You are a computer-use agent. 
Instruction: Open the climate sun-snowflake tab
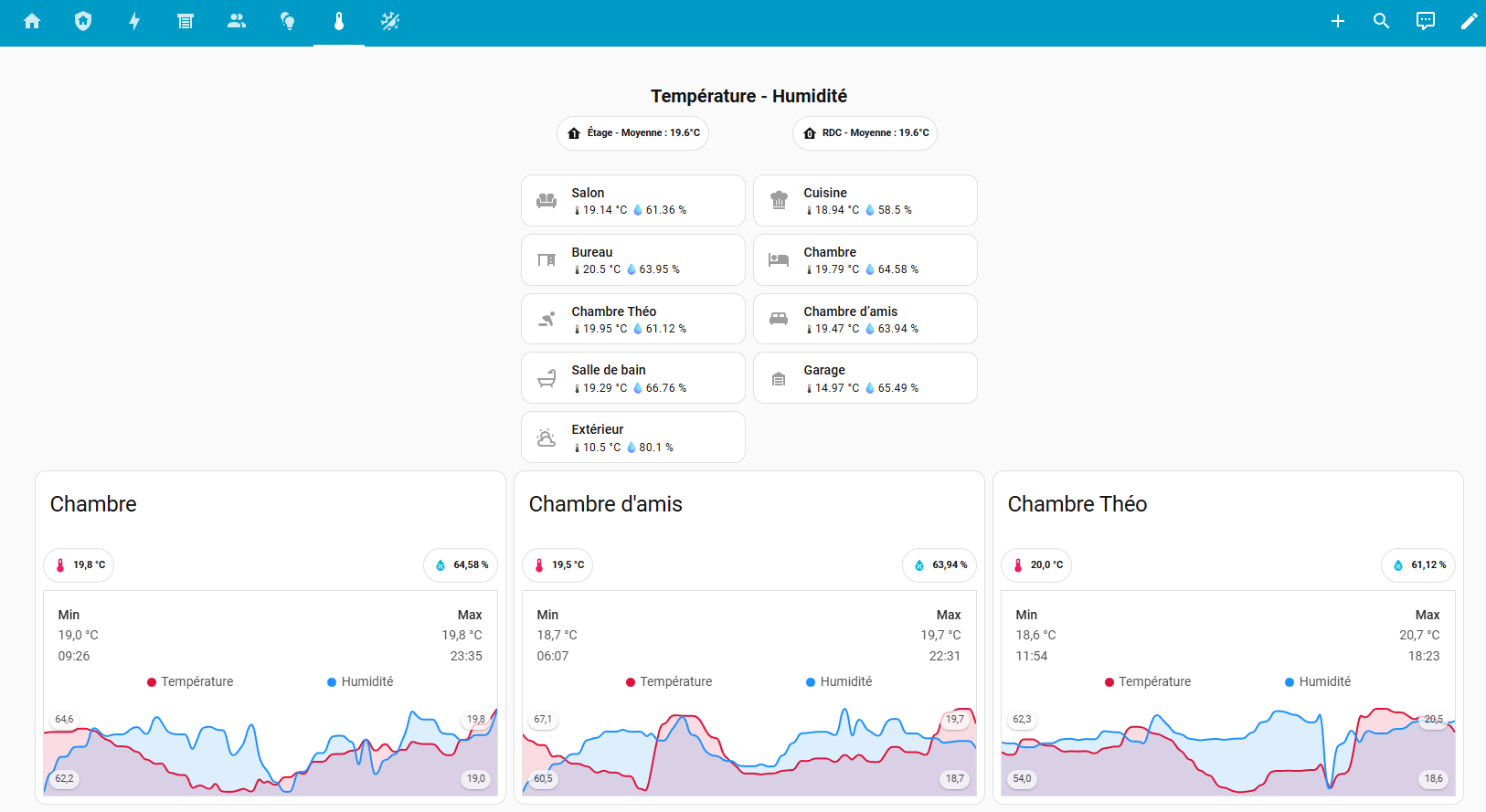click(x=390, y=21)
